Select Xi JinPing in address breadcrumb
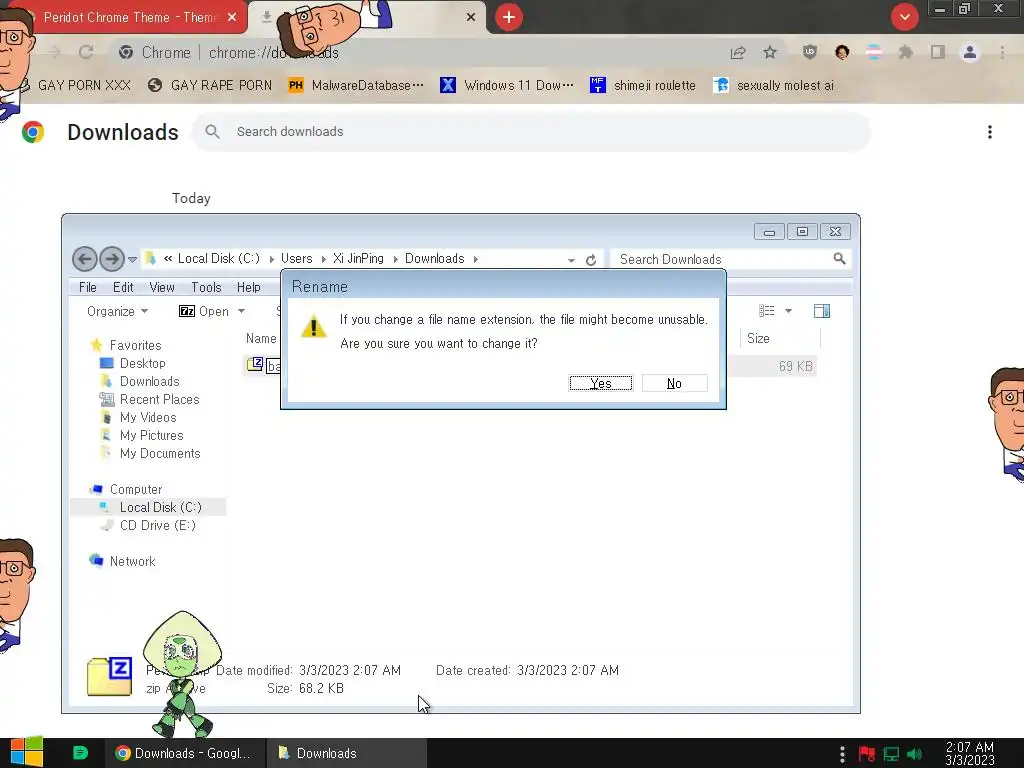 pyautogui.click(x=358, y=259)
